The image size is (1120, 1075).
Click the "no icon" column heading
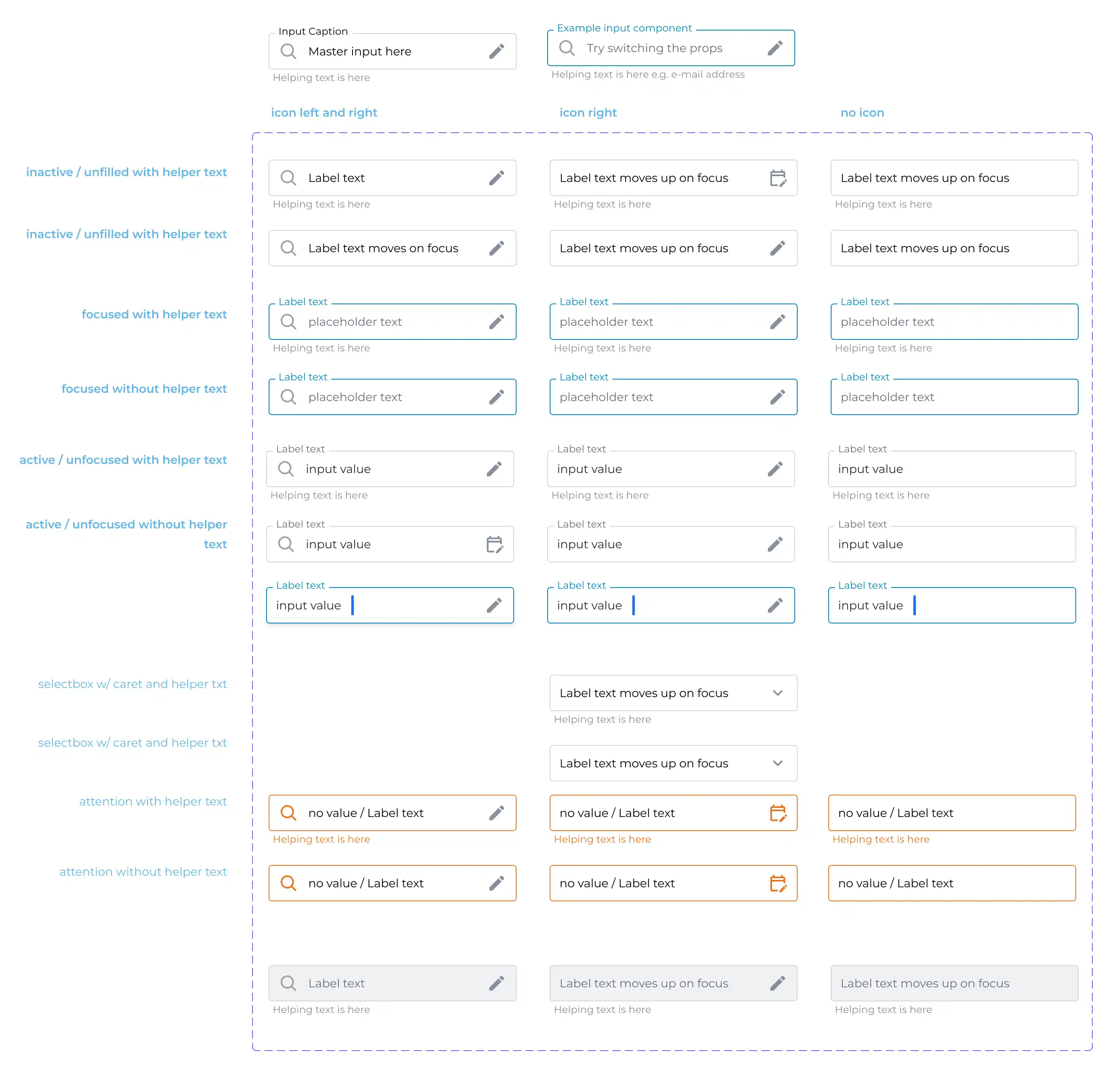pyautogui.click(x=862, y=112)
